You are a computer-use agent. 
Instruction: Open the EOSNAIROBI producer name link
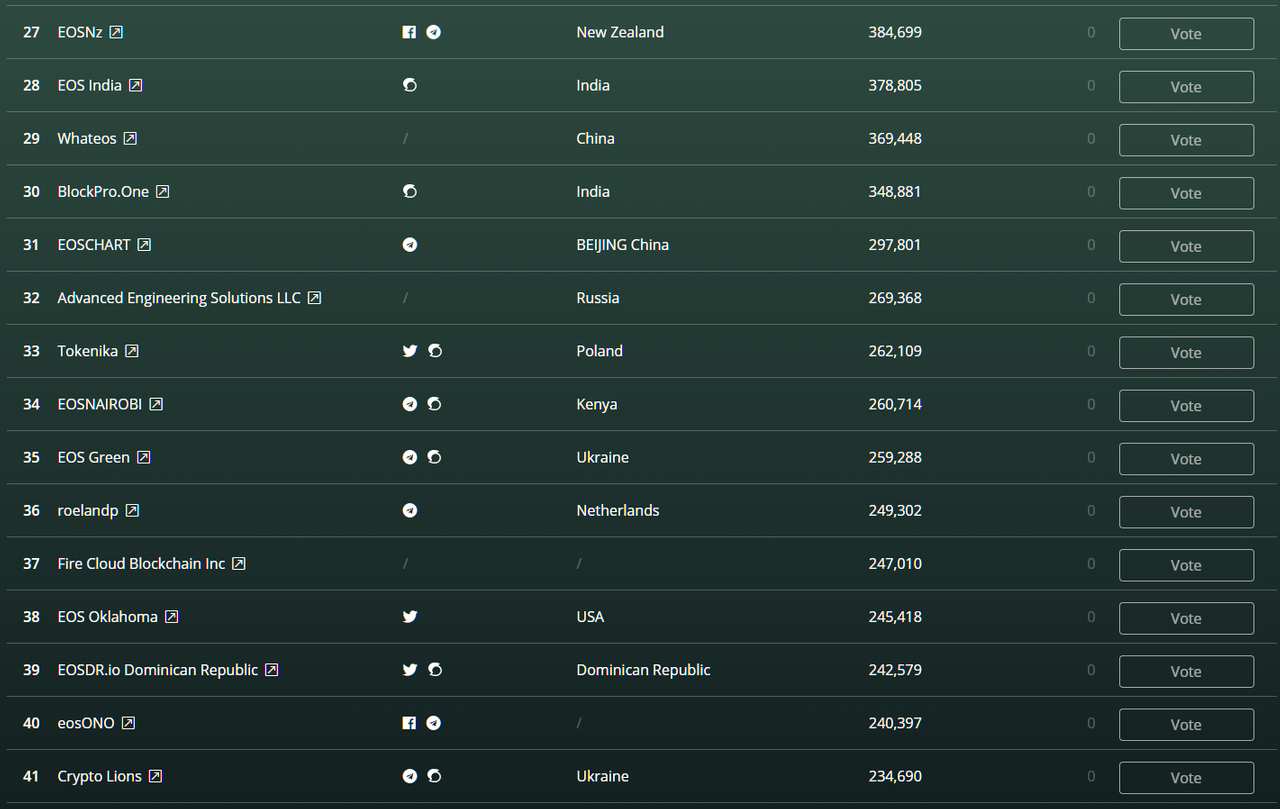pos(99,404)
